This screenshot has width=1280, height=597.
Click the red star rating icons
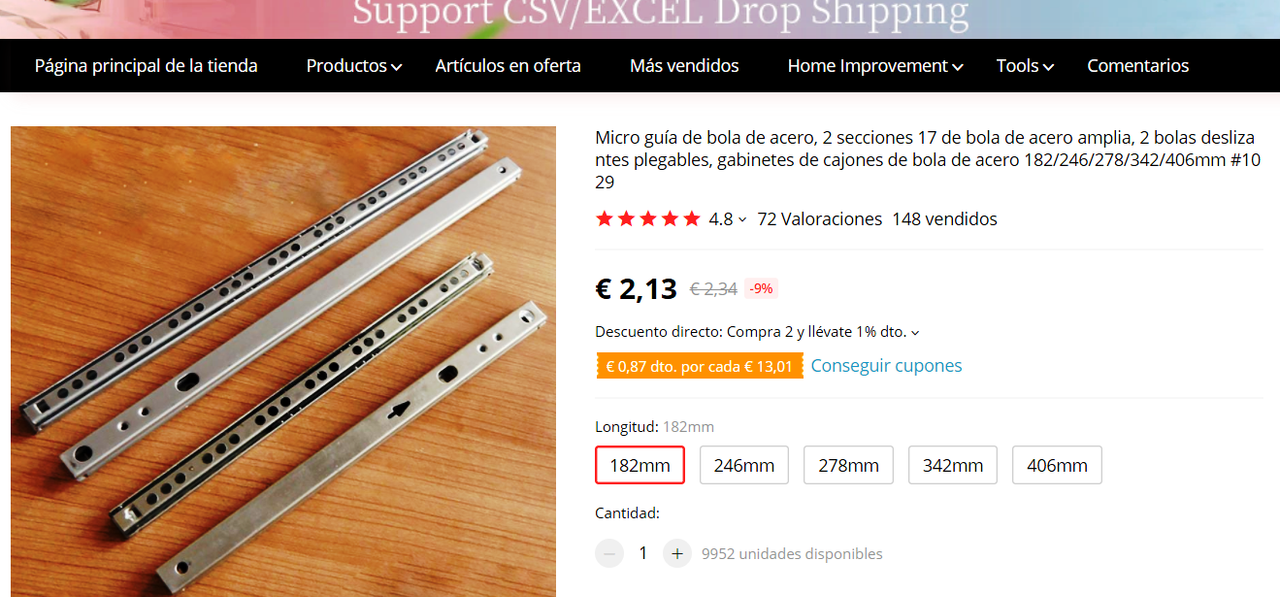648,219
